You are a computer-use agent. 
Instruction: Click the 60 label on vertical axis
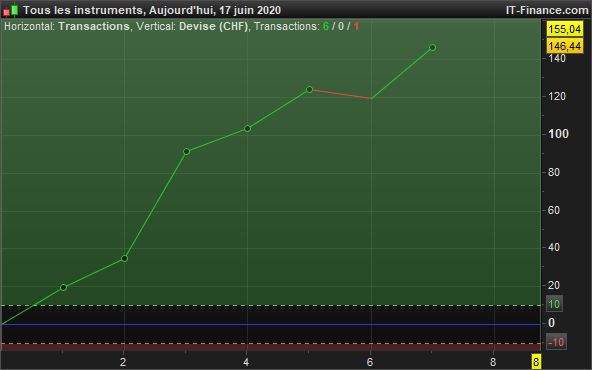click(x=553, y=210)
